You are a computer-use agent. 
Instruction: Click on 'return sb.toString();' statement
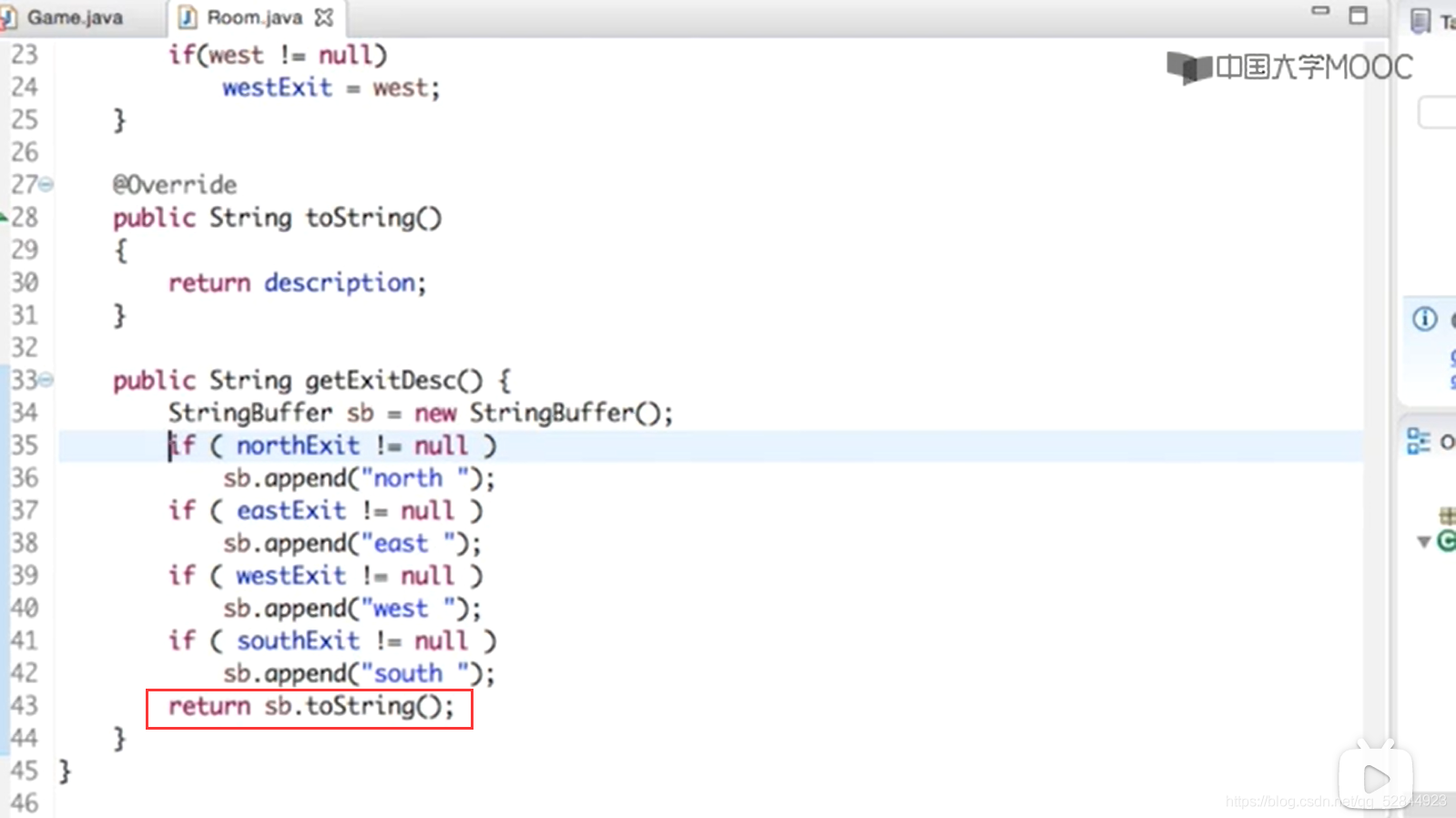tap(311, 707)
